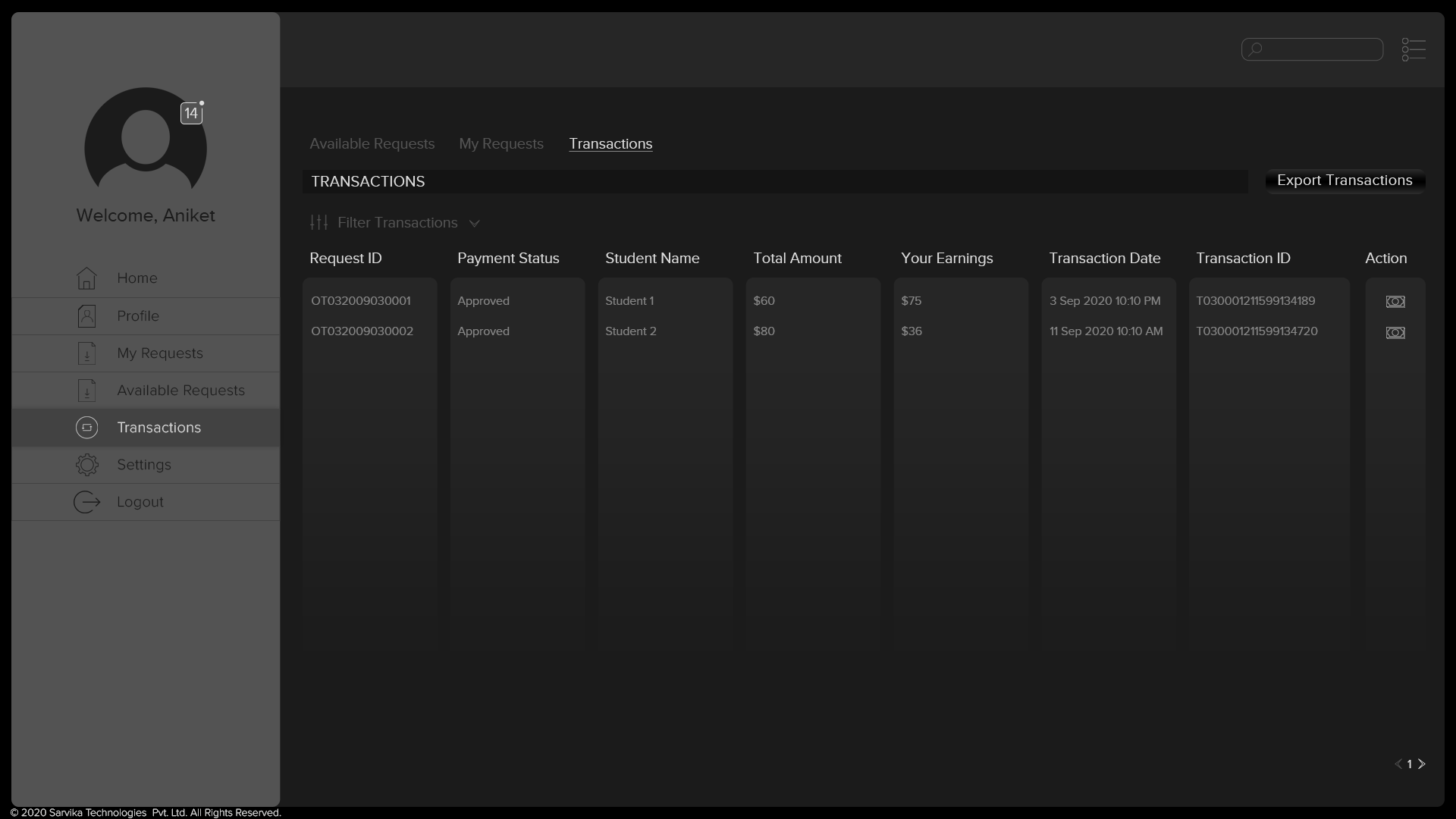This screenshot has width=1456, height=819.
Task: Click the Your Earnings column header
Action: [x=947, y=259]
